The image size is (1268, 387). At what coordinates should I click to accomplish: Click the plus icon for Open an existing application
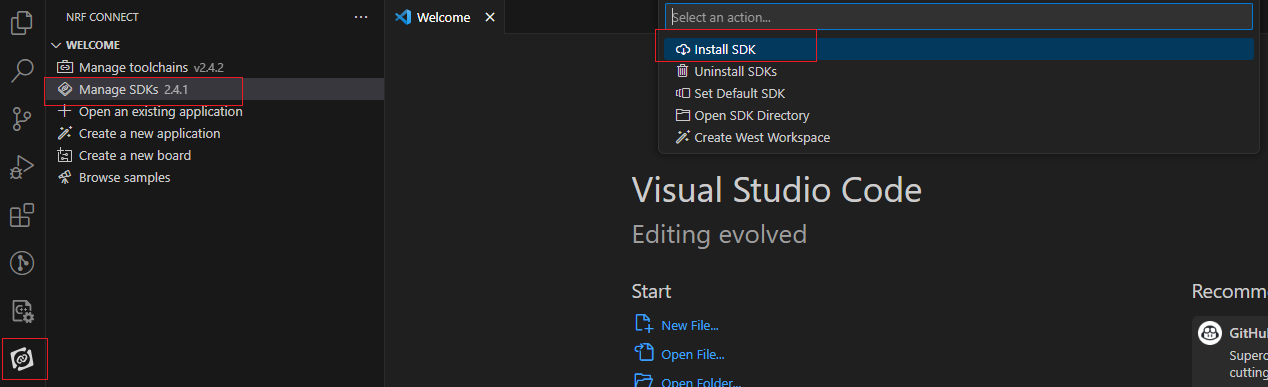[65, 111]
